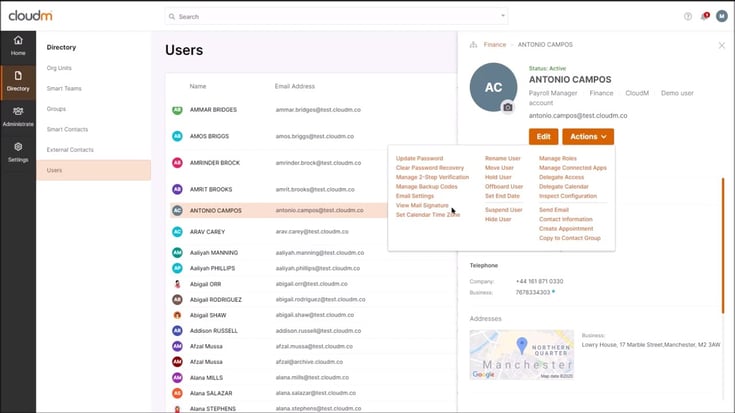Click the help question mark icon
Screen dimensions: 735x413
tap(688, 16)
